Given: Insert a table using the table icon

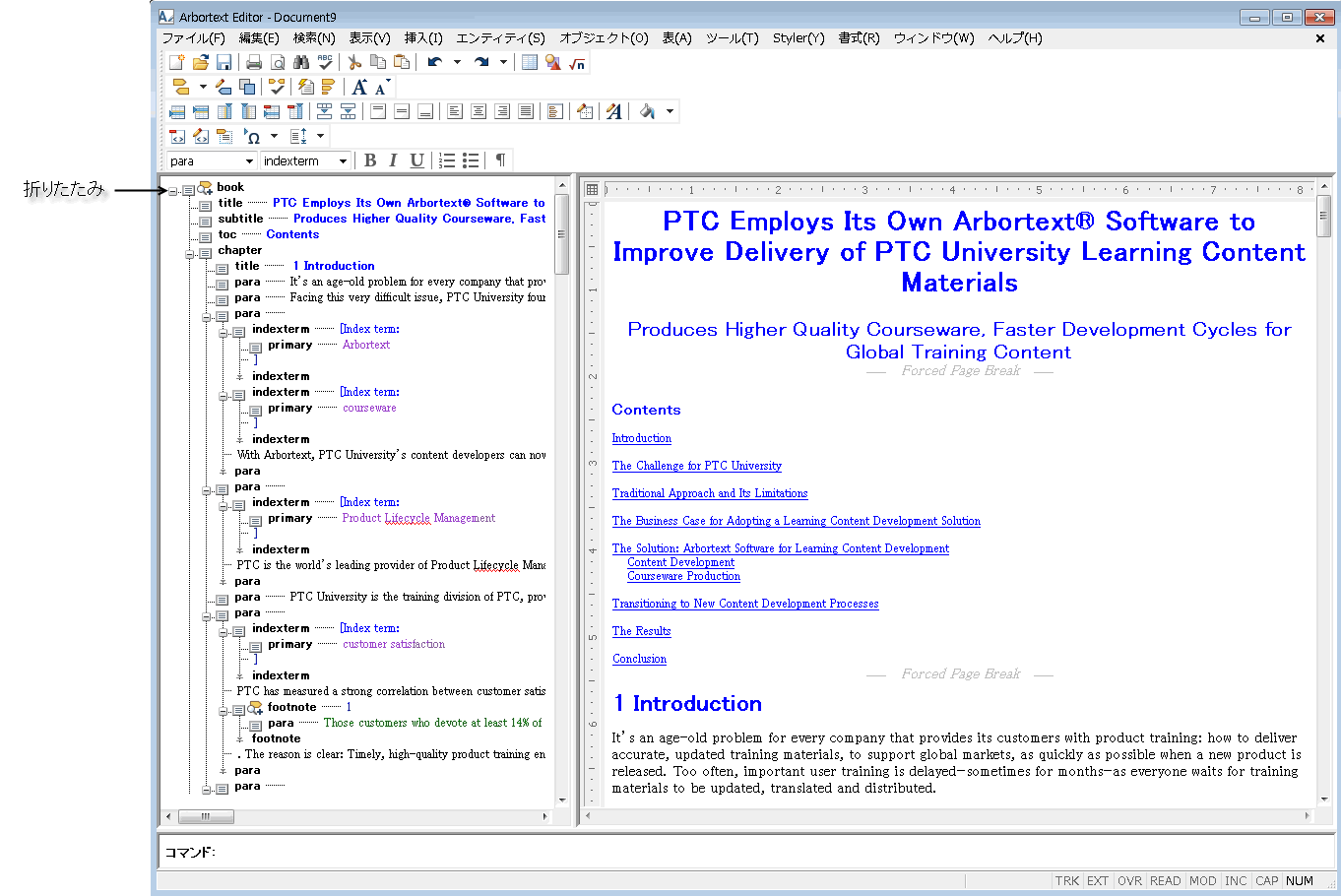Looking at the screenshot, I should pyautogui.click(x=530, y=63).
